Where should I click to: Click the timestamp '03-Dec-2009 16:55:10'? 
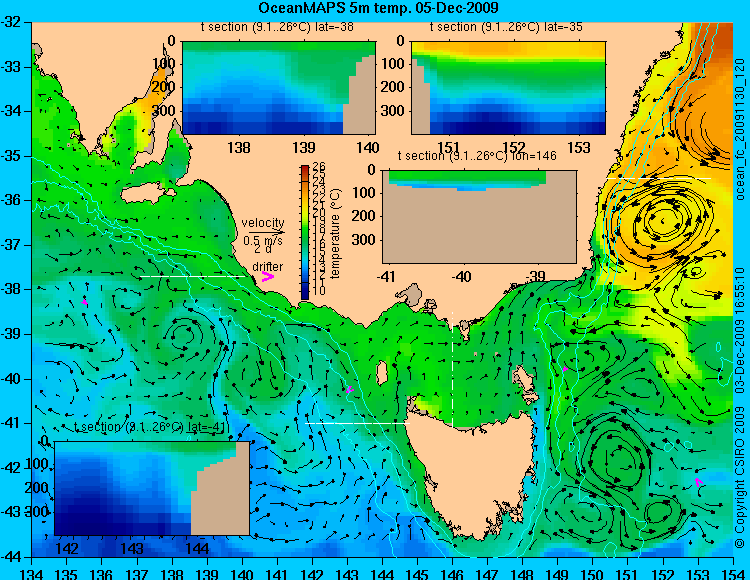(x=740, y=330)
